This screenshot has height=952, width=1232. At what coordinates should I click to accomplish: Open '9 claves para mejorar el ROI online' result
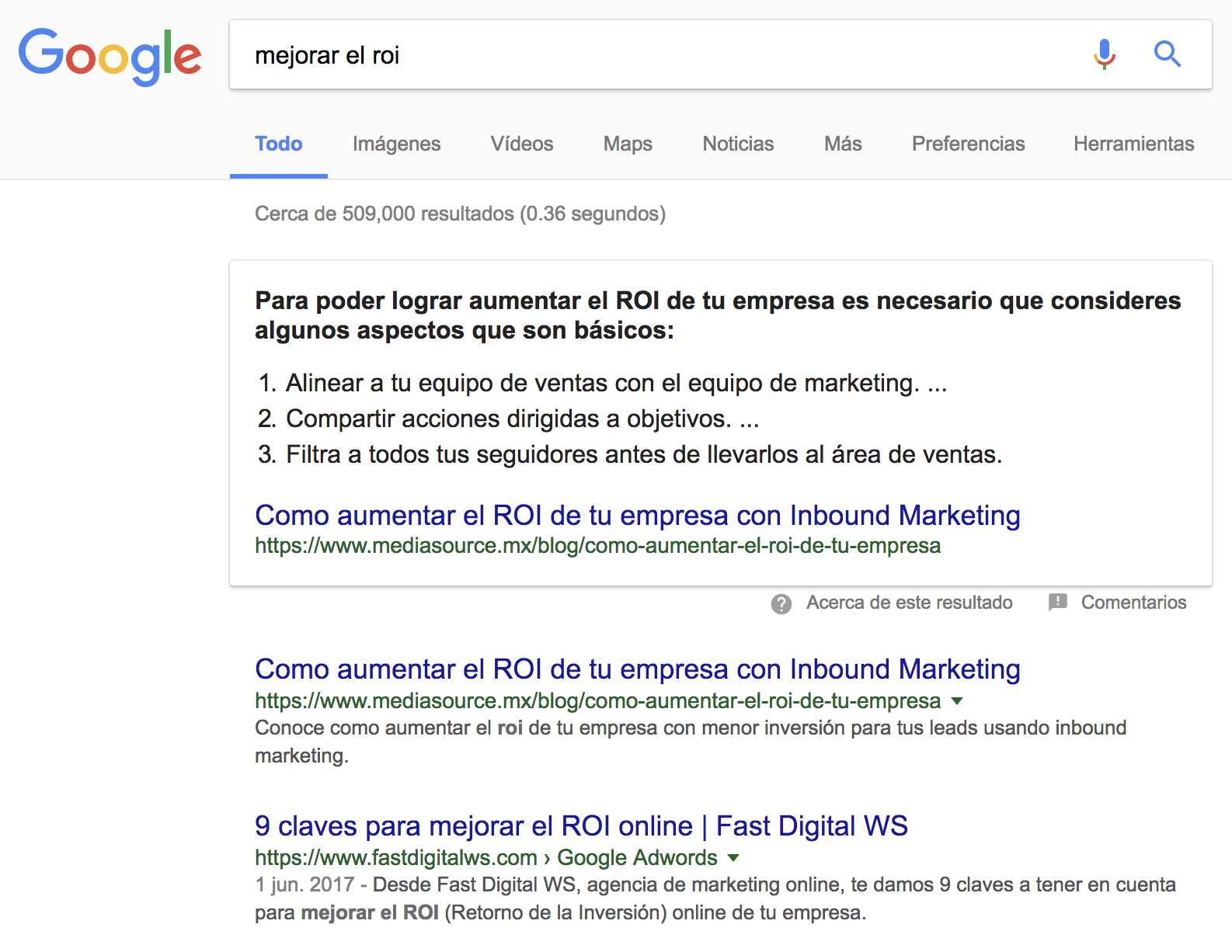pyautogui.click(x=581, y=826)
